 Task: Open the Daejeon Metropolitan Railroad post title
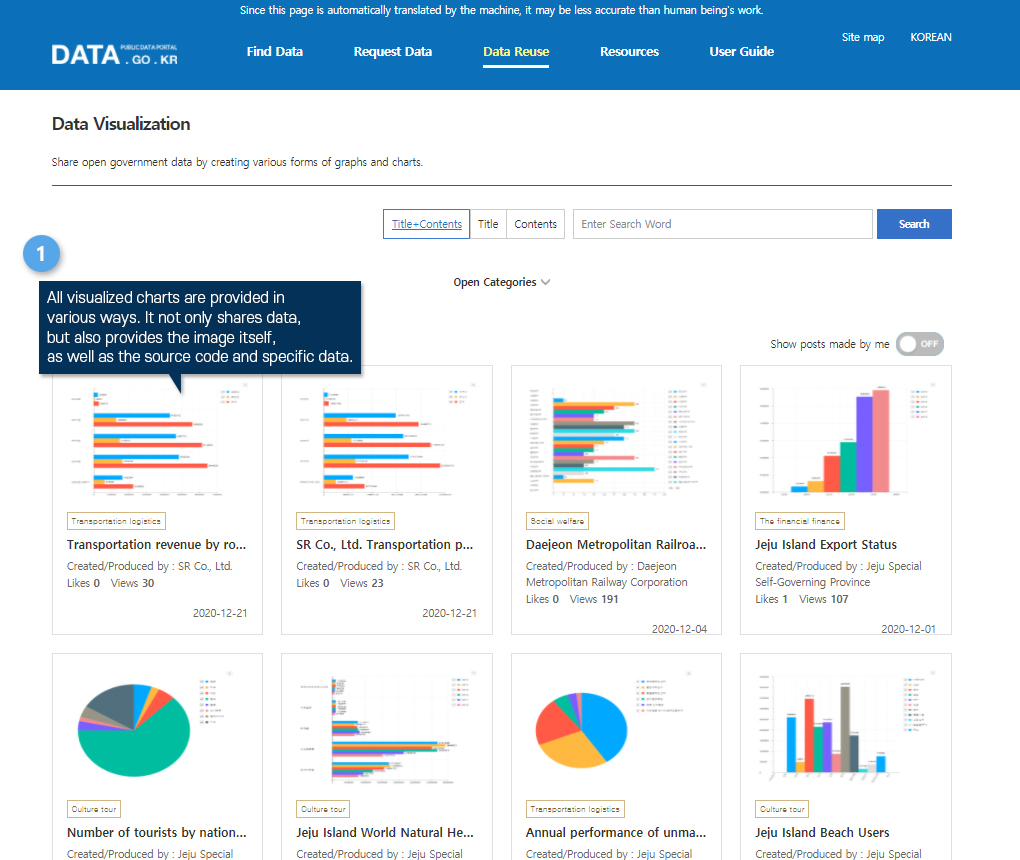pyautogui.click(x=616, y=545)
